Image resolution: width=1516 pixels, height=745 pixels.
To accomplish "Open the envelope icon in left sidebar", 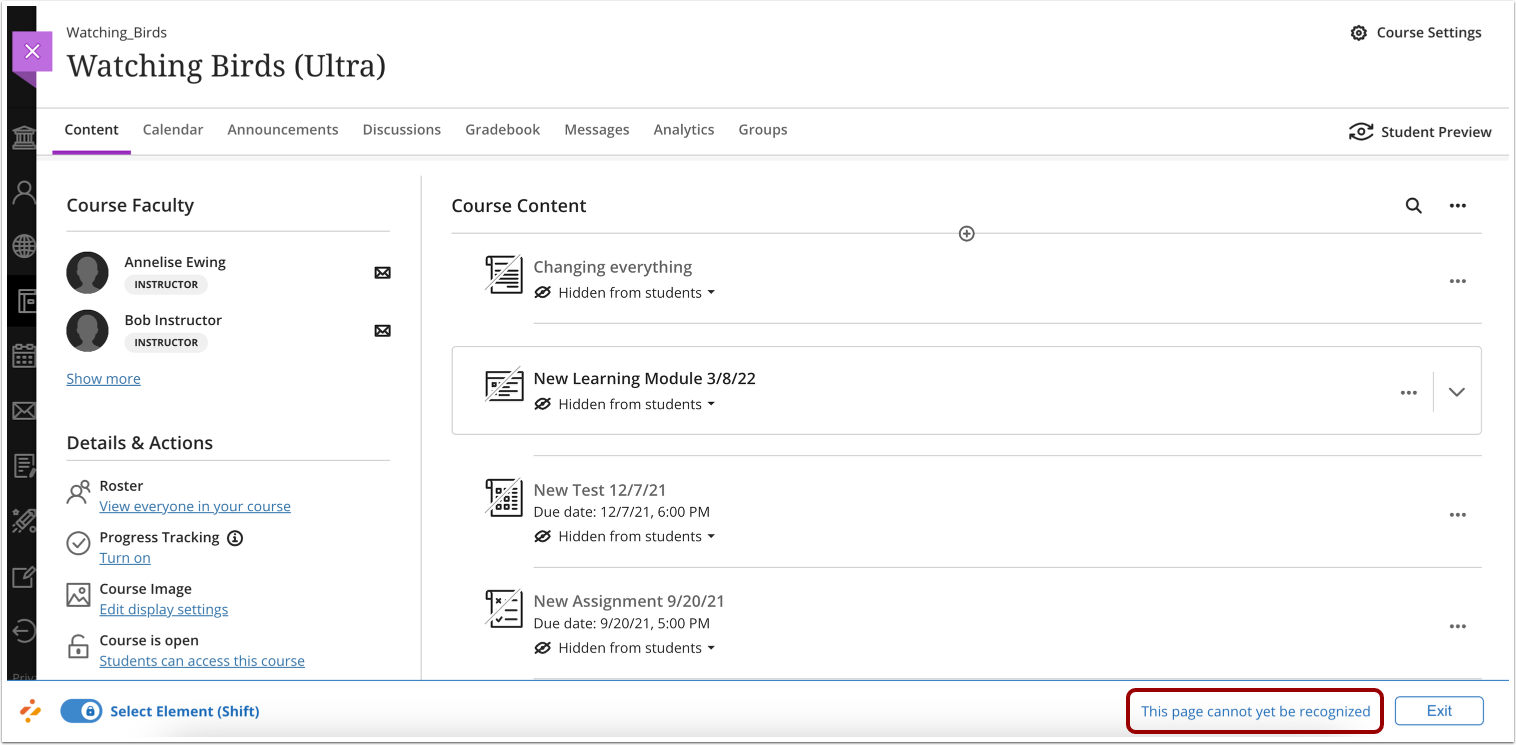I will [24, 411].
